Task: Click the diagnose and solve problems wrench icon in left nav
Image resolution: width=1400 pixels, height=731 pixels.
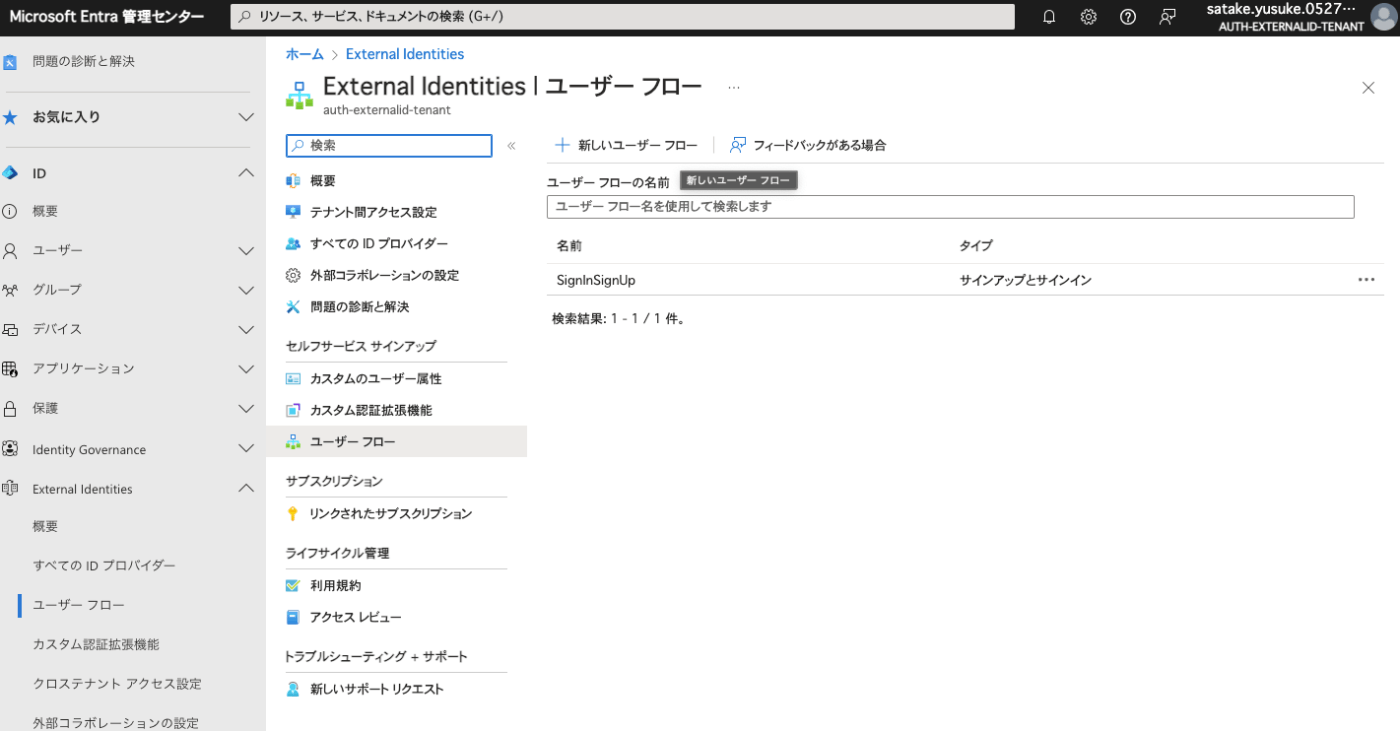Action: pos(10,62)
